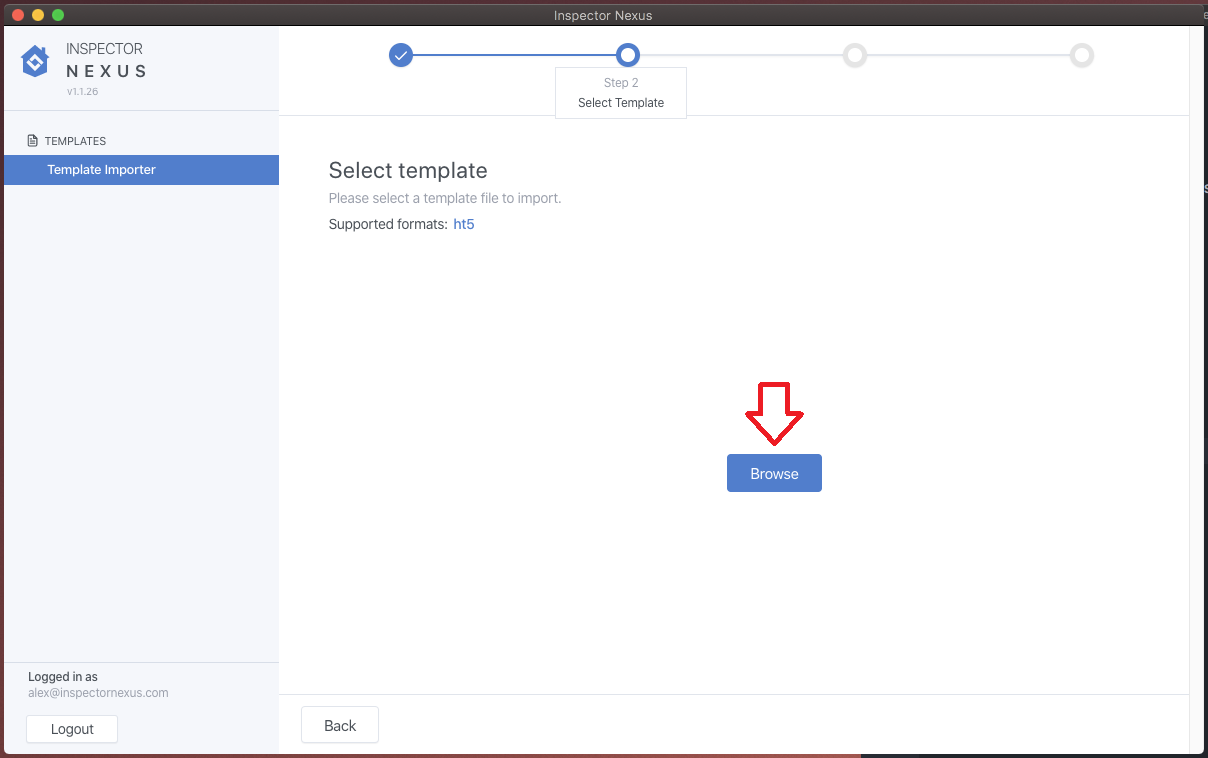Minimize the window with the yellow button

[x=38, y=15]
